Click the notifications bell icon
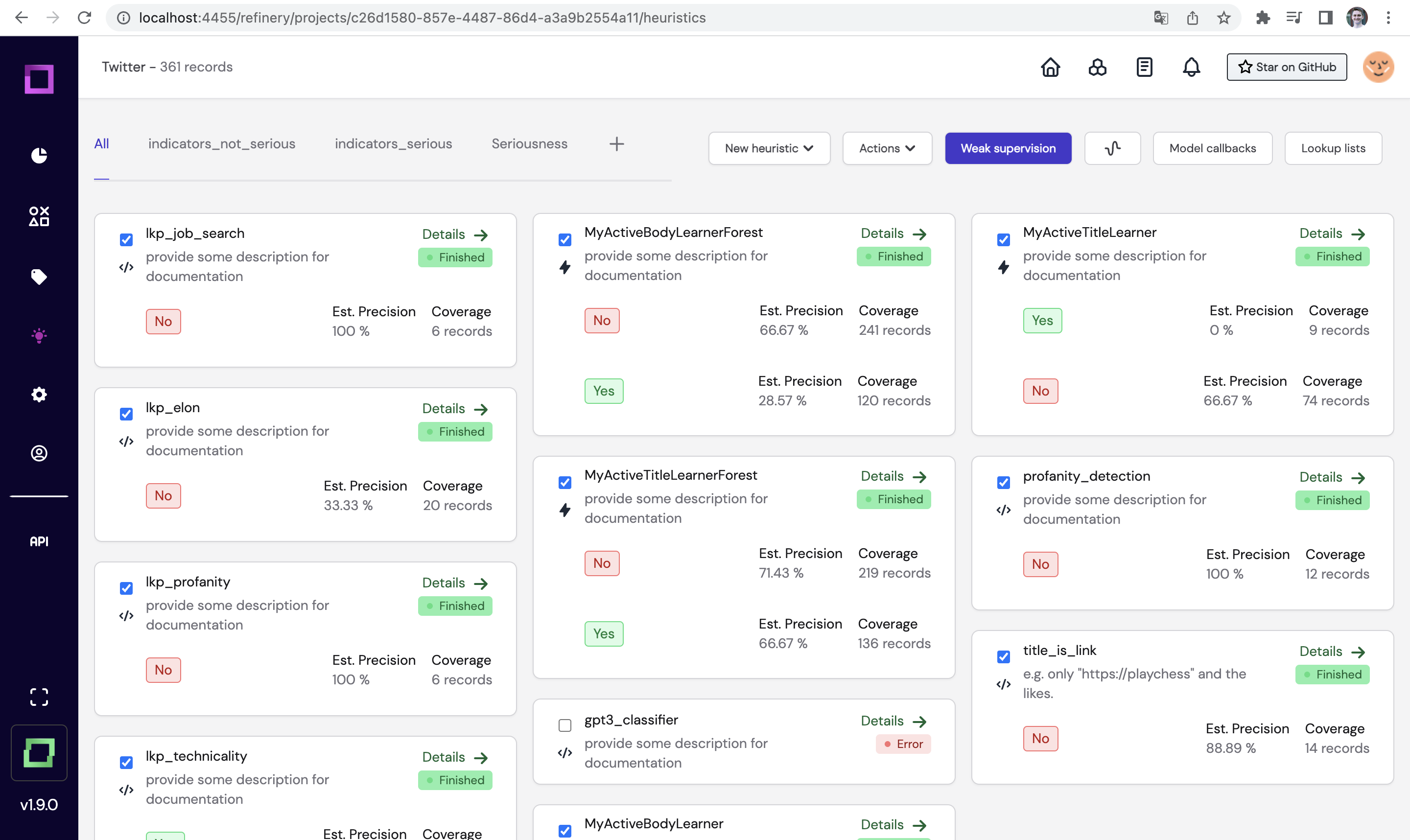The width and height of the screenshot is (1410, 840). 1191,68
